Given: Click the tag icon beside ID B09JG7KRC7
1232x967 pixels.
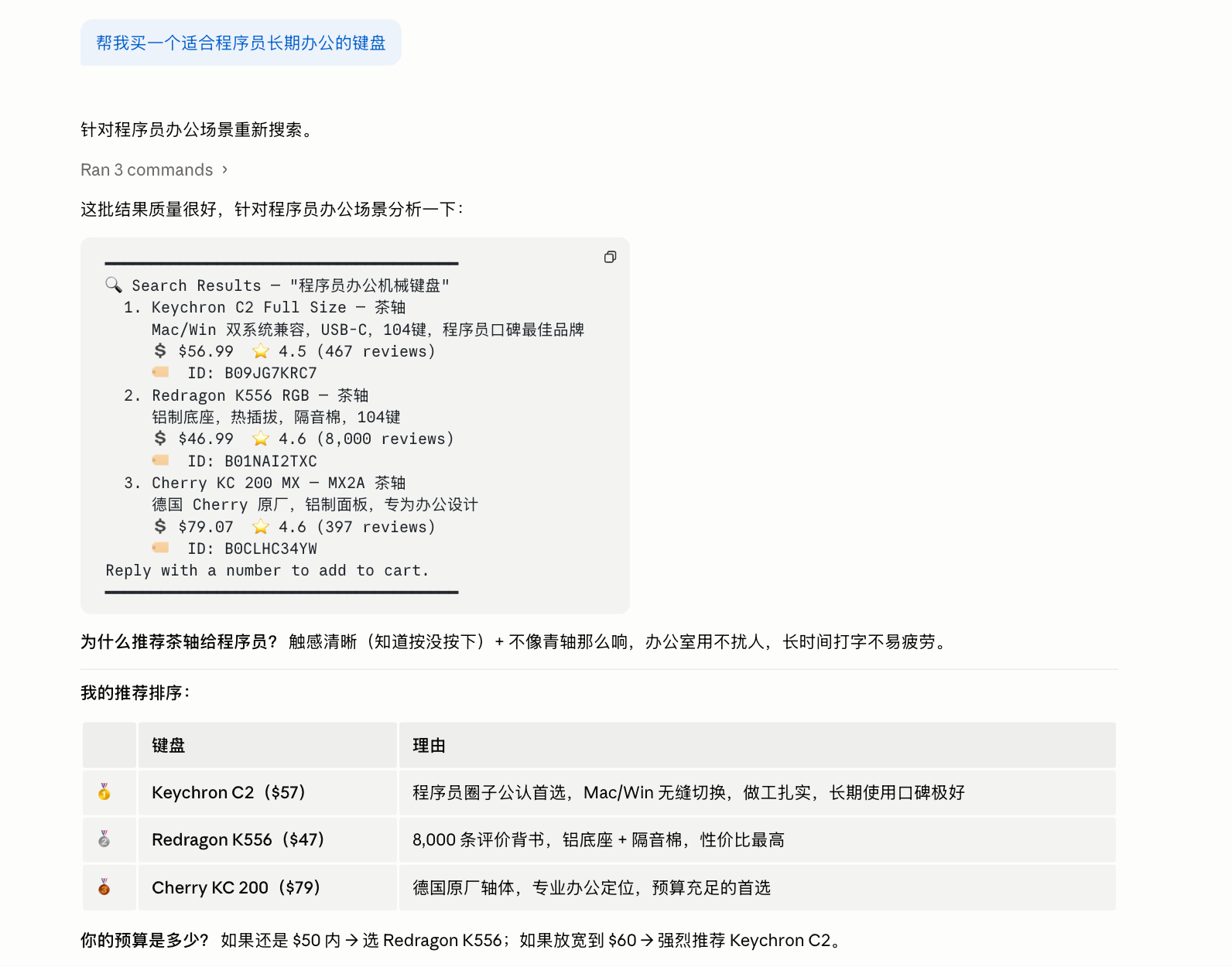Looking at the screenshot, I should coord(160,372).
